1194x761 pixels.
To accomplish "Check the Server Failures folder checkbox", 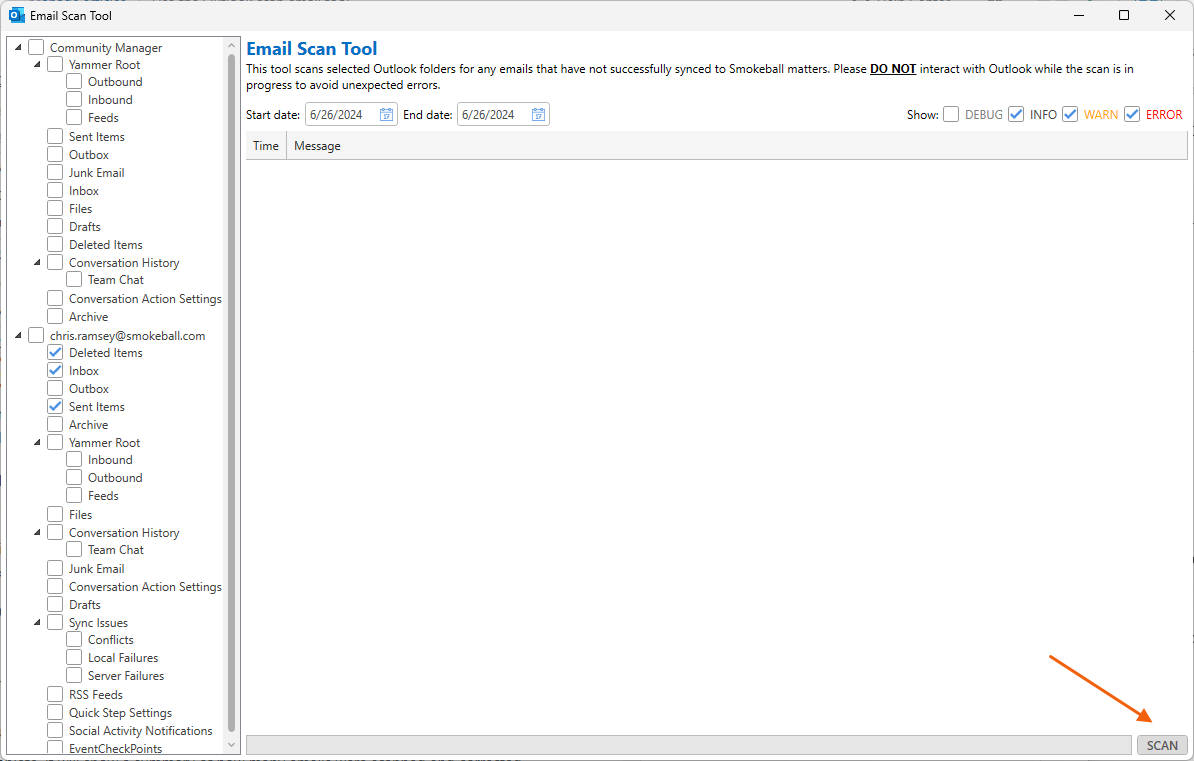I will click(x=74, y=676).
